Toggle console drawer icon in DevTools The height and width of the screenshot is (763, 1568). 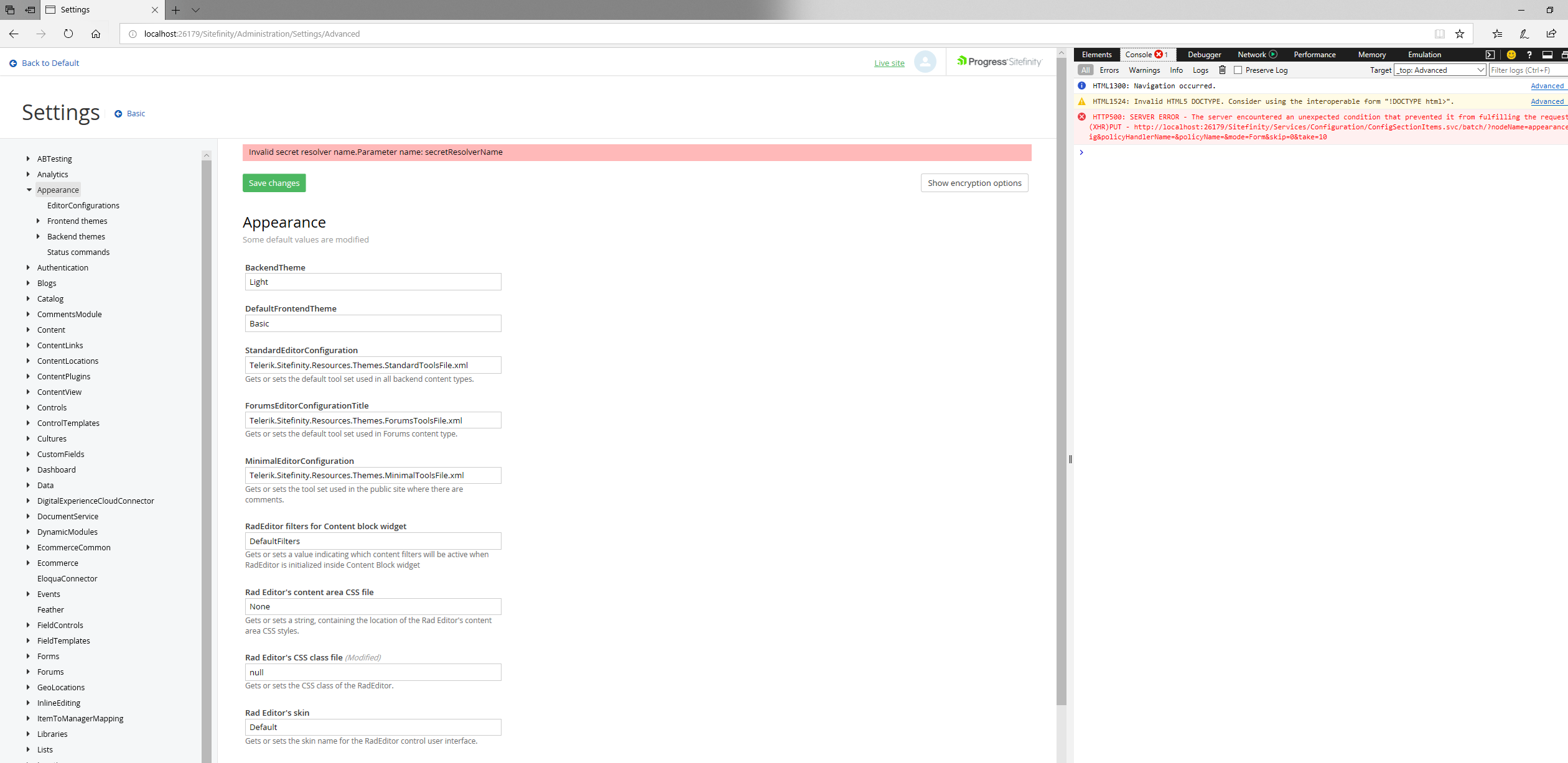click(x=1490, y=55)
